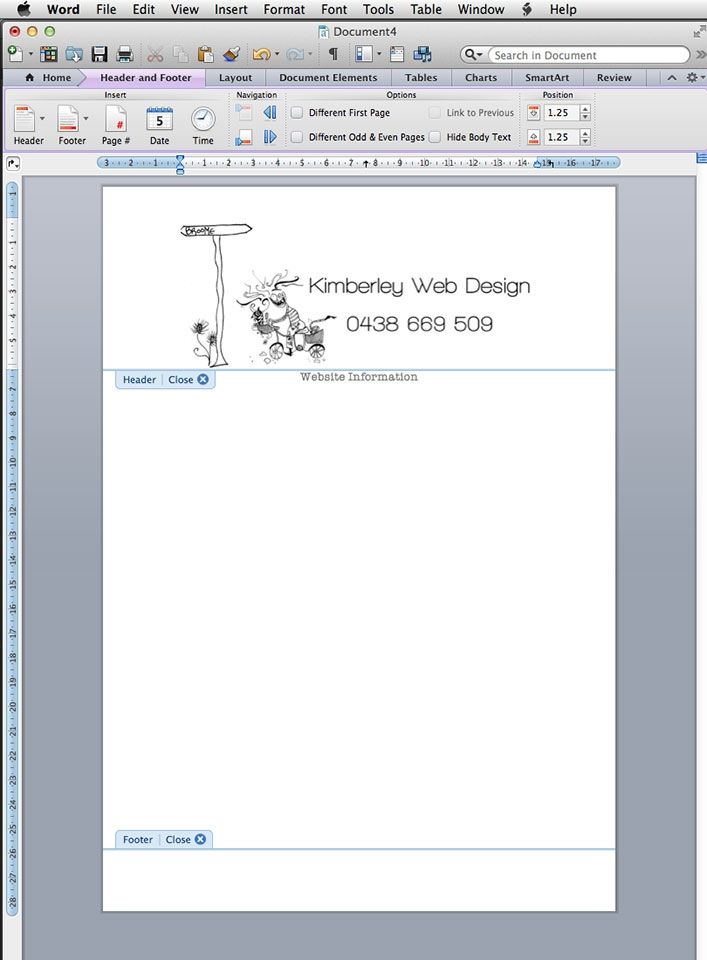Open the New Document dropdown arrow
The width and height of the screenshot is (707, 960).
[x=31, y=54]
